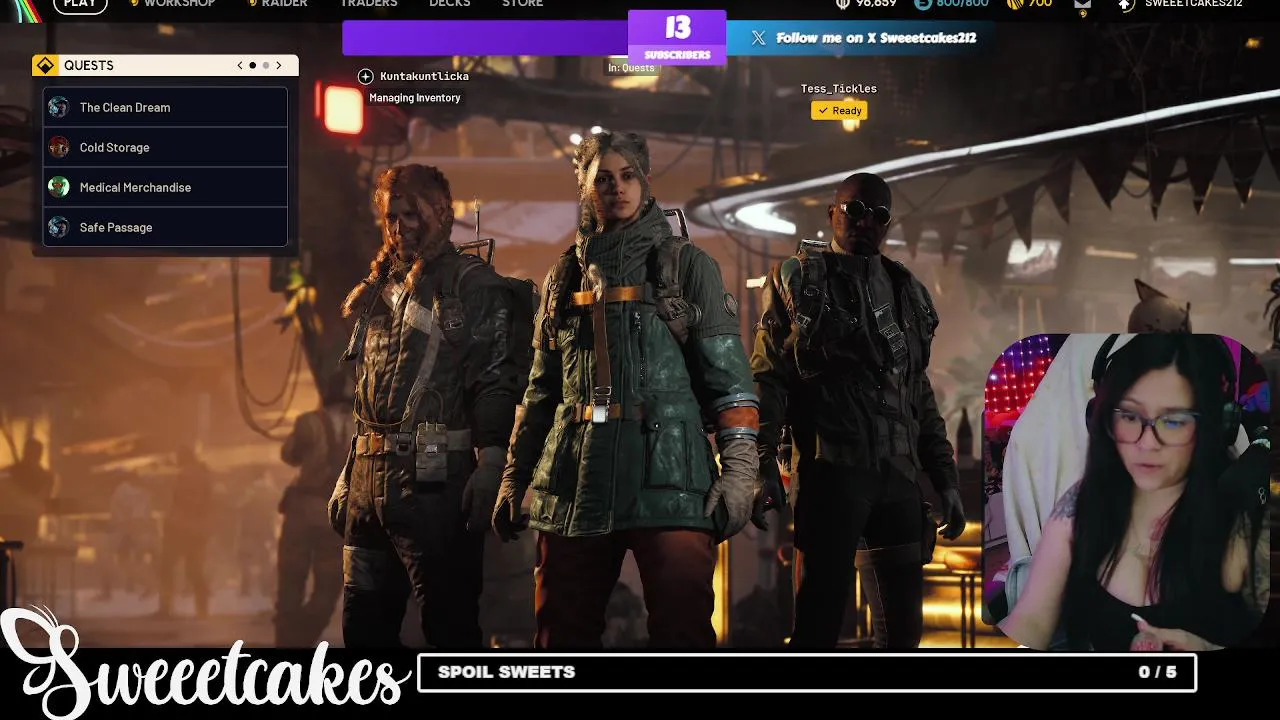Click the Medical Merchandise quest icon

59,187
